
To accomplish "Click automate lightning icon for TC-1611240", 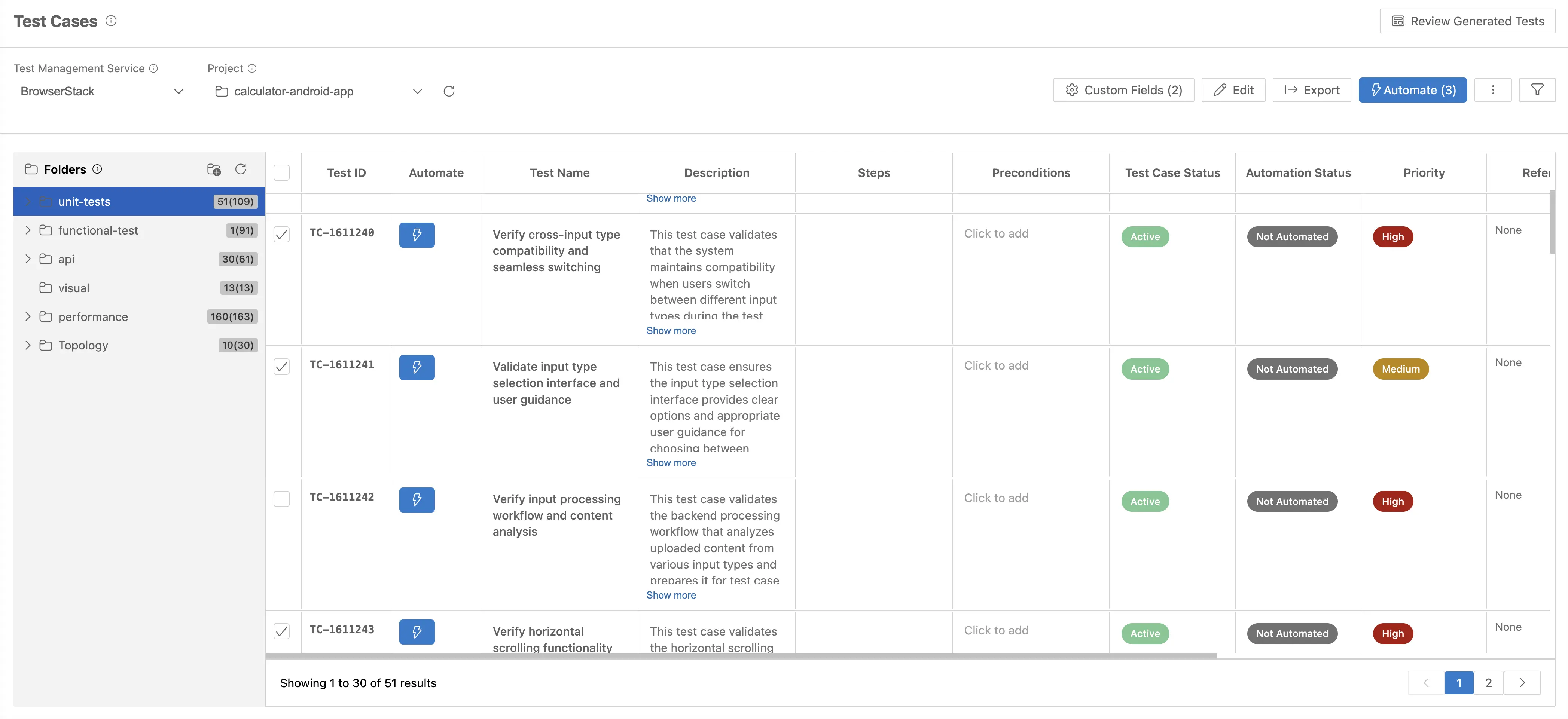I will (417, 235).
